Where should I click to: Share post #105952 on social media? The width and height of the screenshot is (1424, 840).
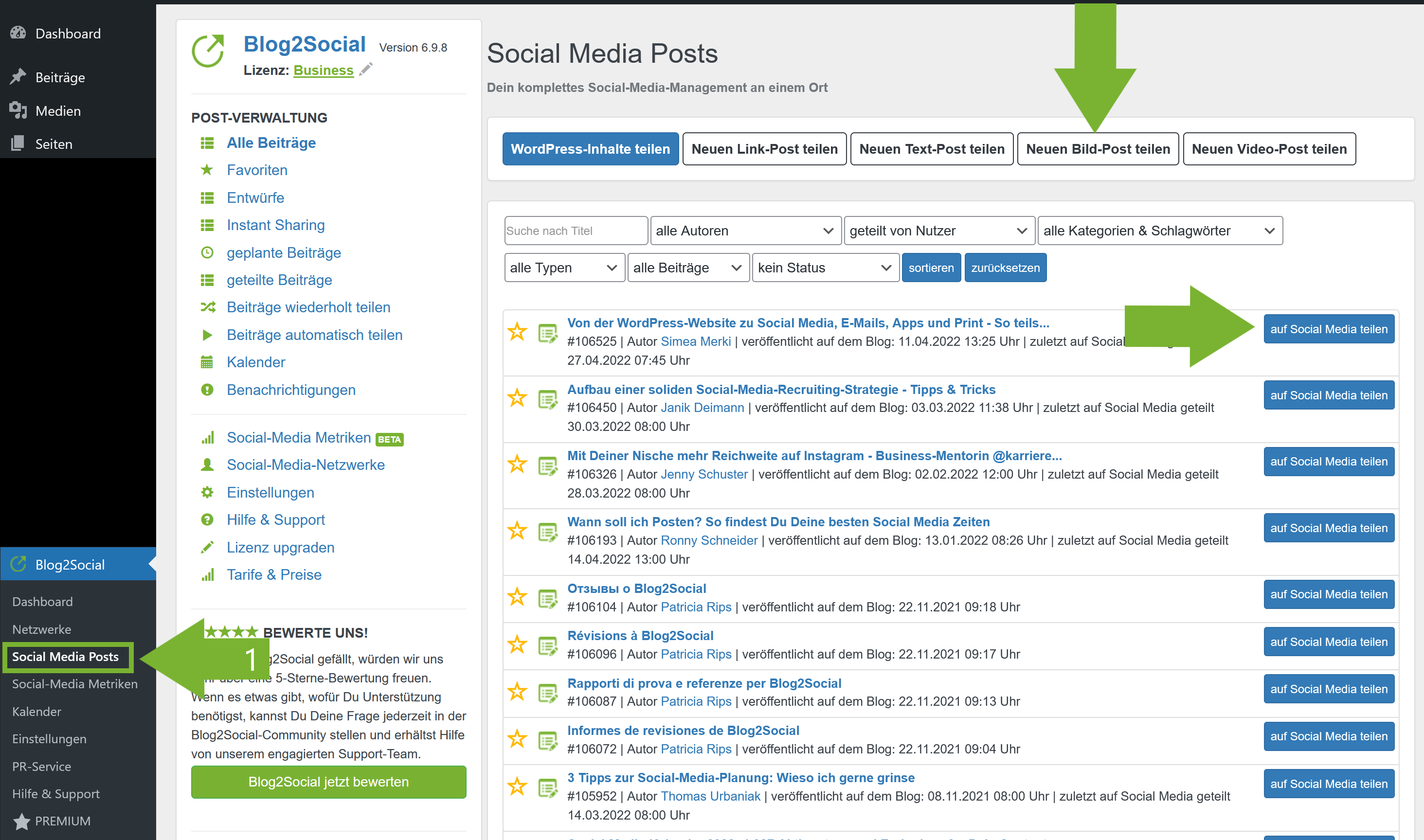tap(1329, 784)
